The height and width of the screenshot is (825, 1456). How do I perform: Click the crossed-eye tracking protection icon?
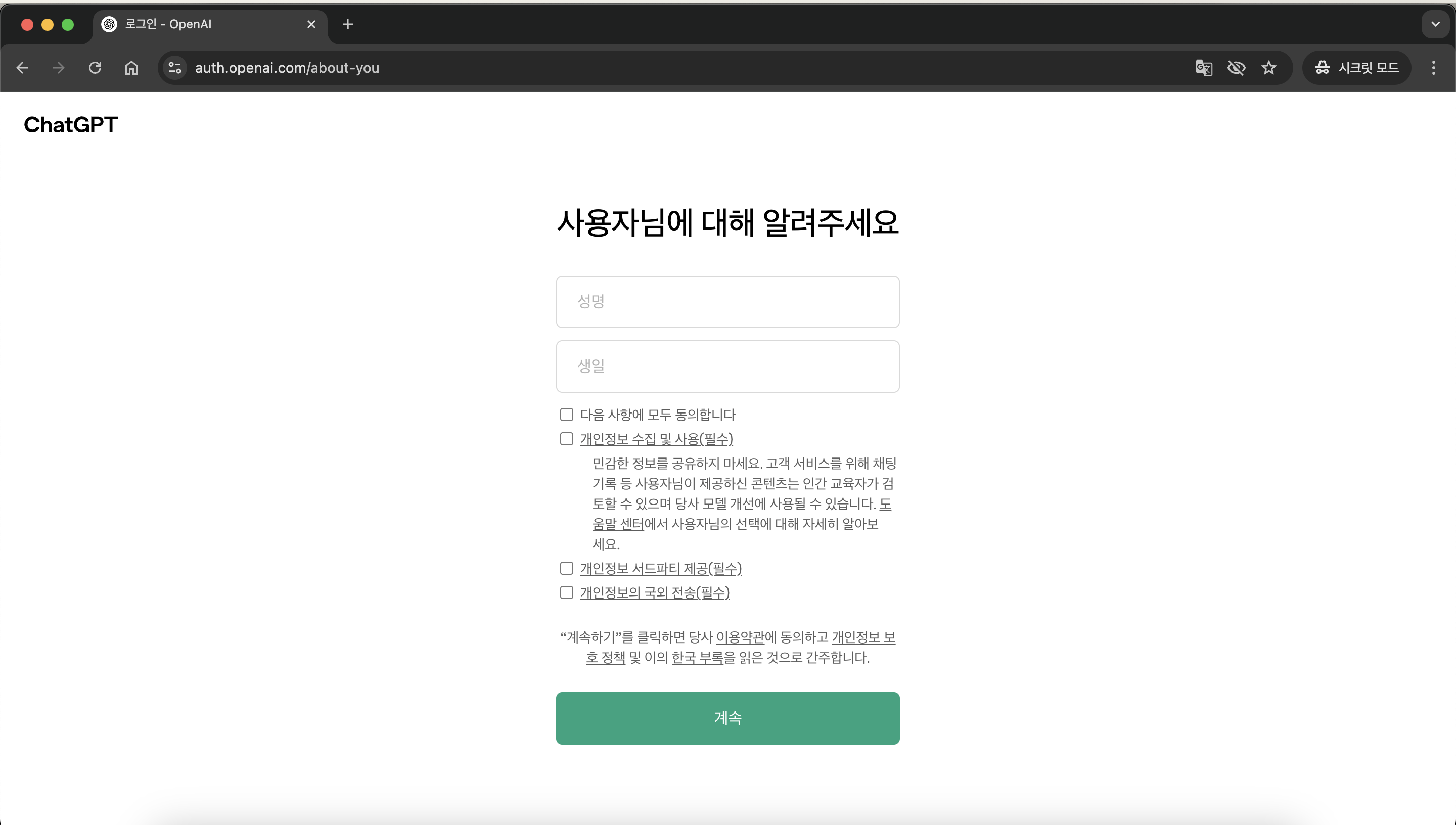[1236, 68]
